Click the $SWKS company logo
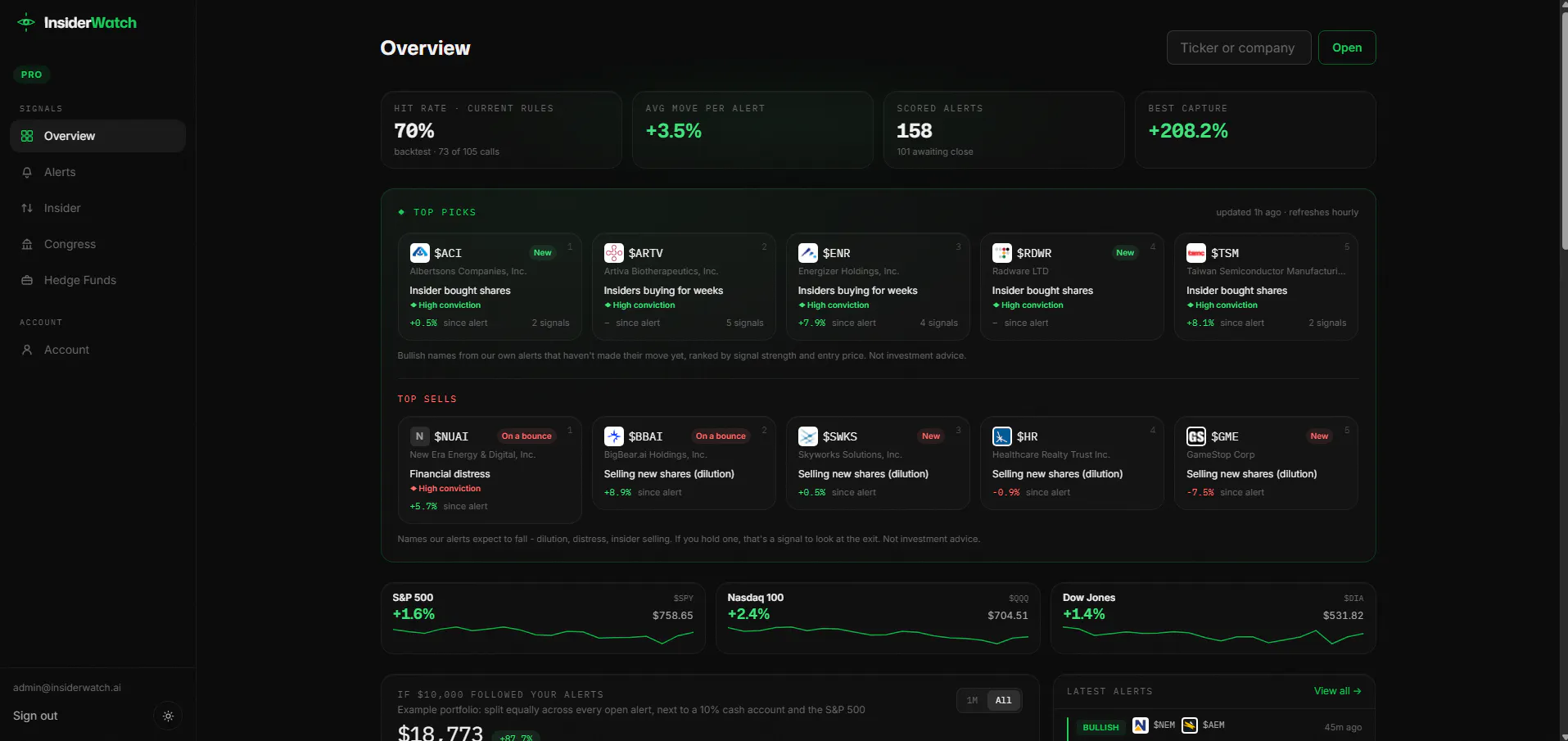Image resolution: width=1568 pixels, height=741 pixels. click(x=808, y=436)
